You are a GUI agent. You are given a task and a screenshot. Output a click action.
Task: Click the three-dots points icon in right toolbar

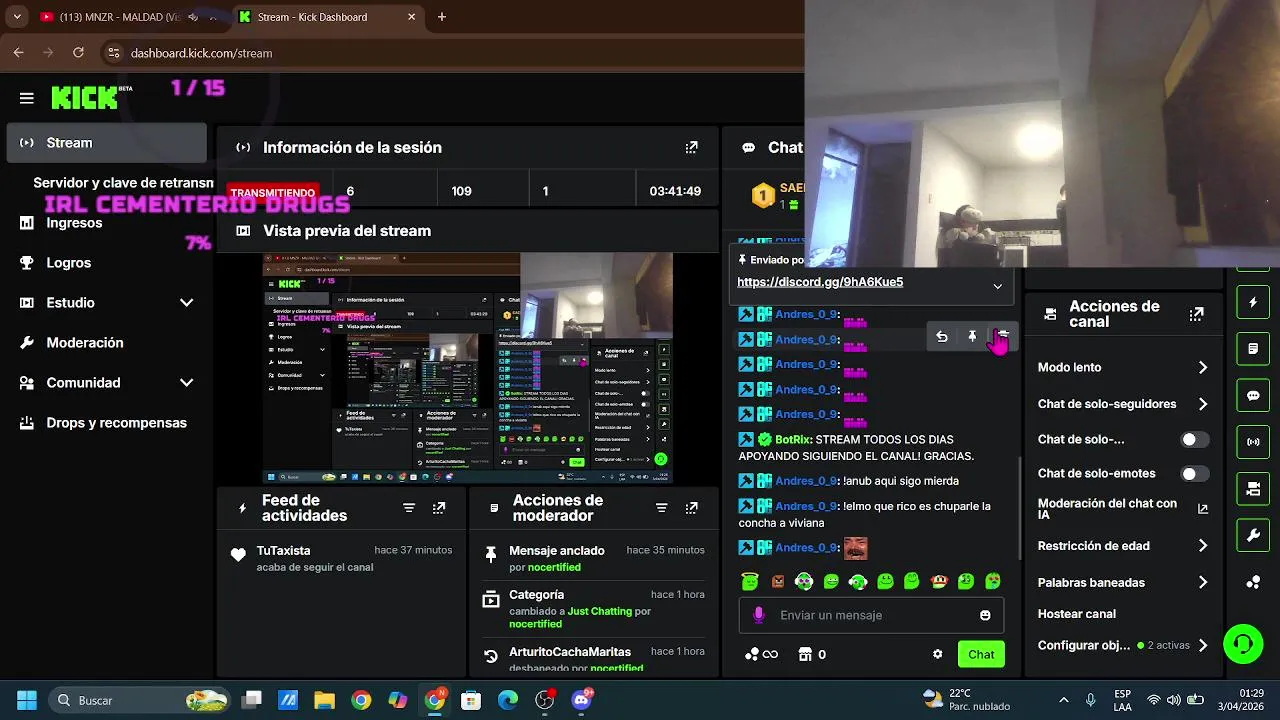[x=1253, y=583]
